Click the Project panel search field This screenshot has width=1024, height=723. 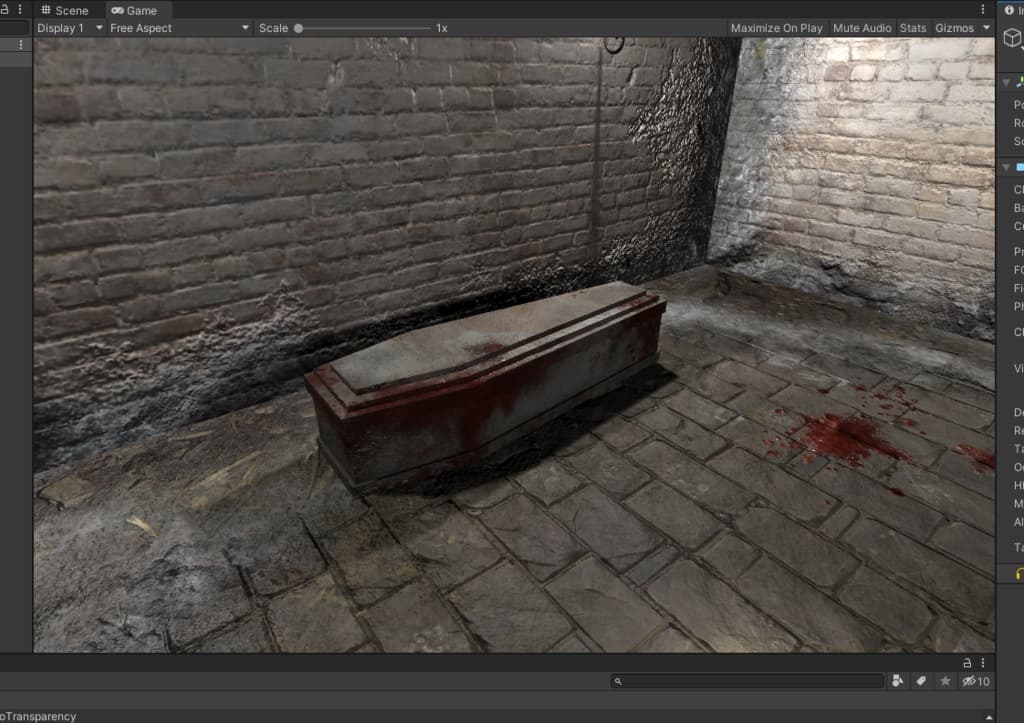pyautogui.click(x=750, y=681)
